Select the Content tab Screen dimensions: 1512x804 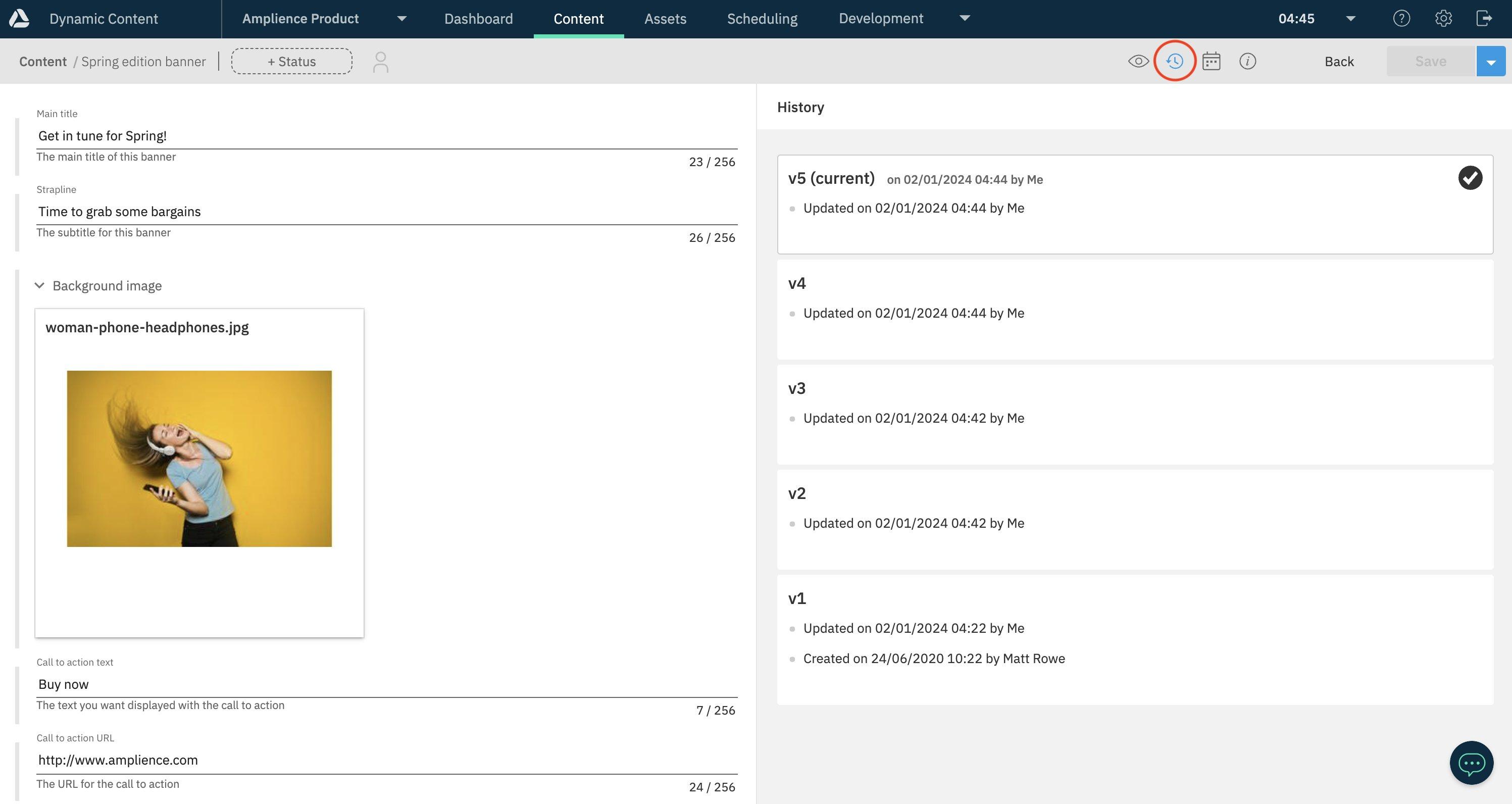579,18
